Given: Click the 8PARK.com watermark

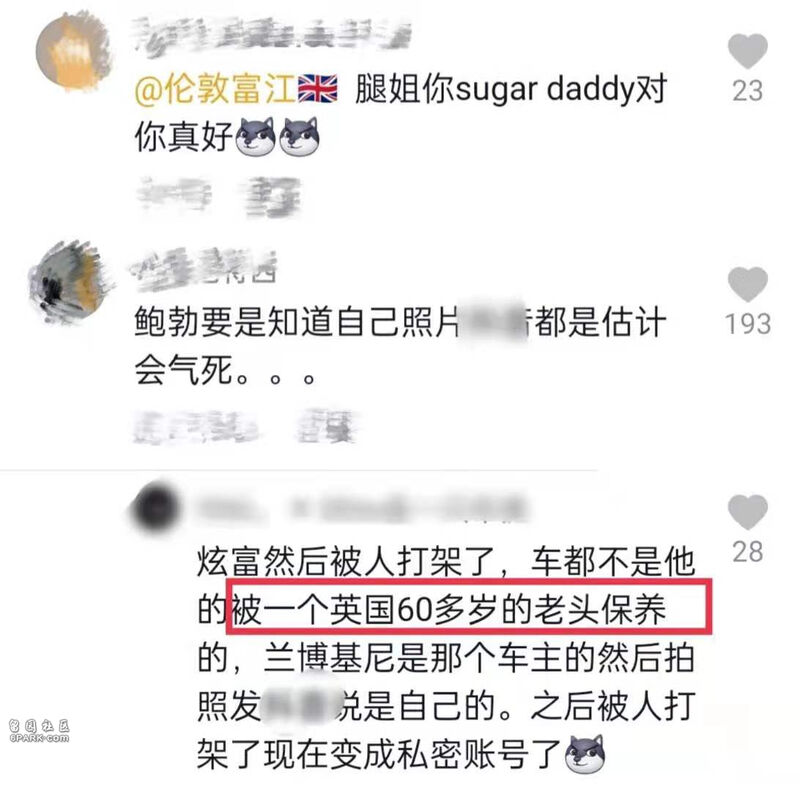Looking at the screenshot, I should pyautogui.click(x=39, y=731).
